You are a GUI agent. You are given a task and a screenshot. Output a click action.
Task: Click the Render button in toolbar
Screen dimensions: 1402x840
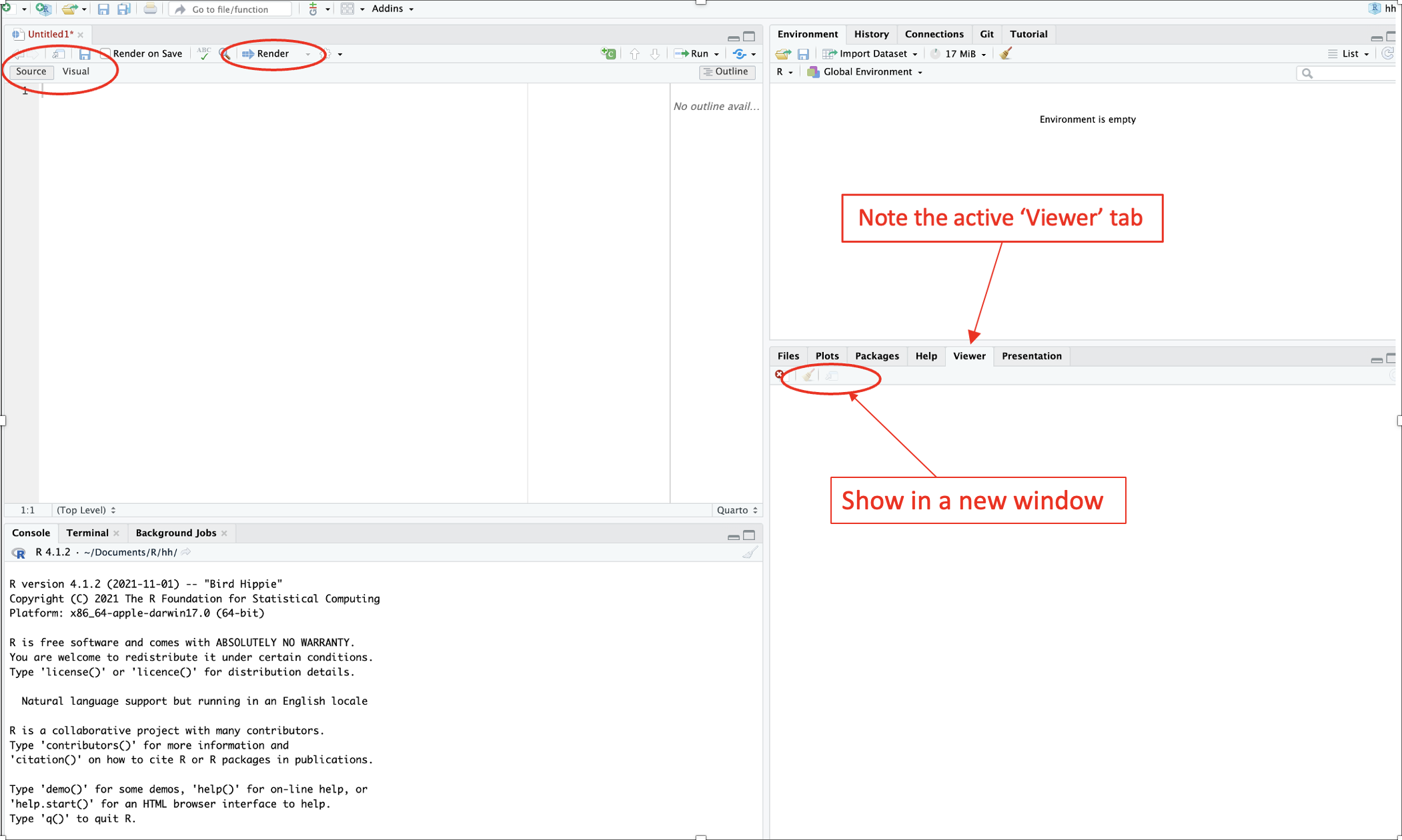click(x=264, y=53)
